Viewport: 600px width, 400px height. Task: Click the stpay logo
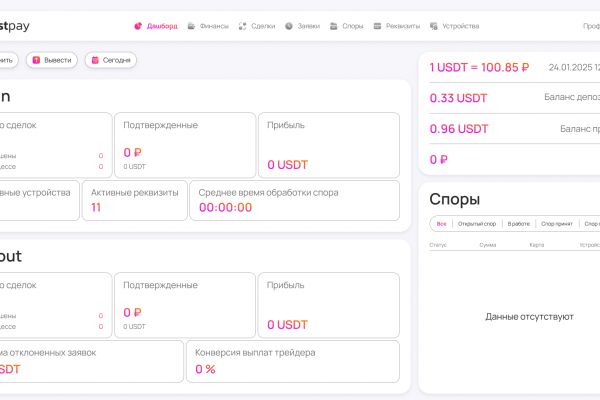[15, 26]
